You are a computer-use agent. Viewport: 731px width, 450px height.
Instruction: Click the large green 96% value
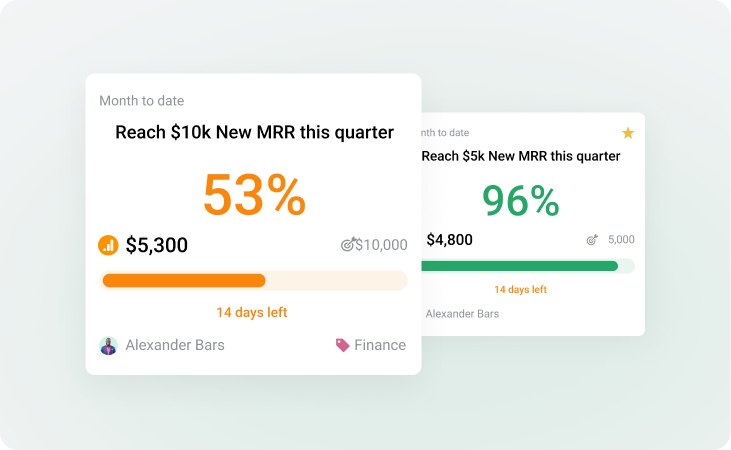tap(520, 201)
